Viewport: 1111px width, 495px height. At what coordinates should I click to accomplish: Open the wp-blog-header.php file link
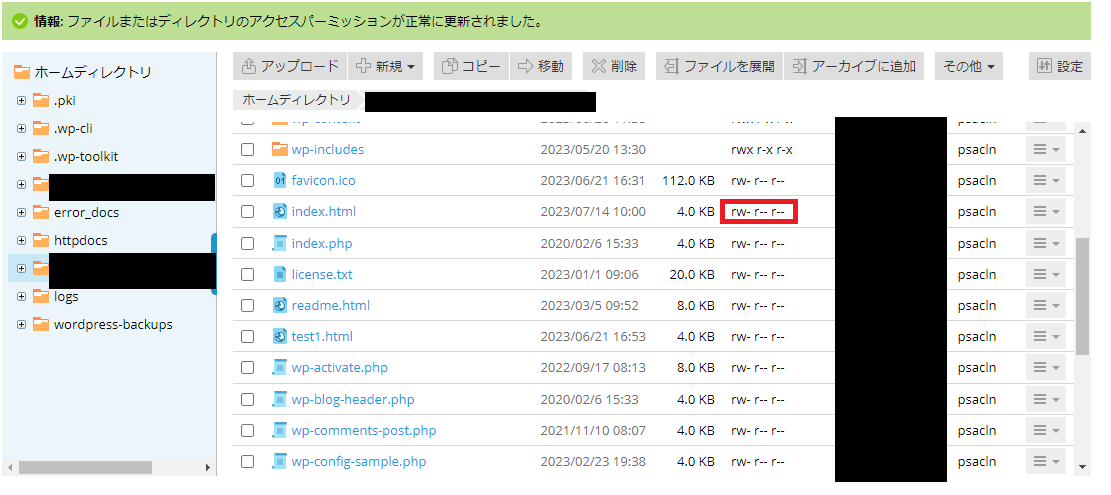pyautogui.click(x=353, y=399)
